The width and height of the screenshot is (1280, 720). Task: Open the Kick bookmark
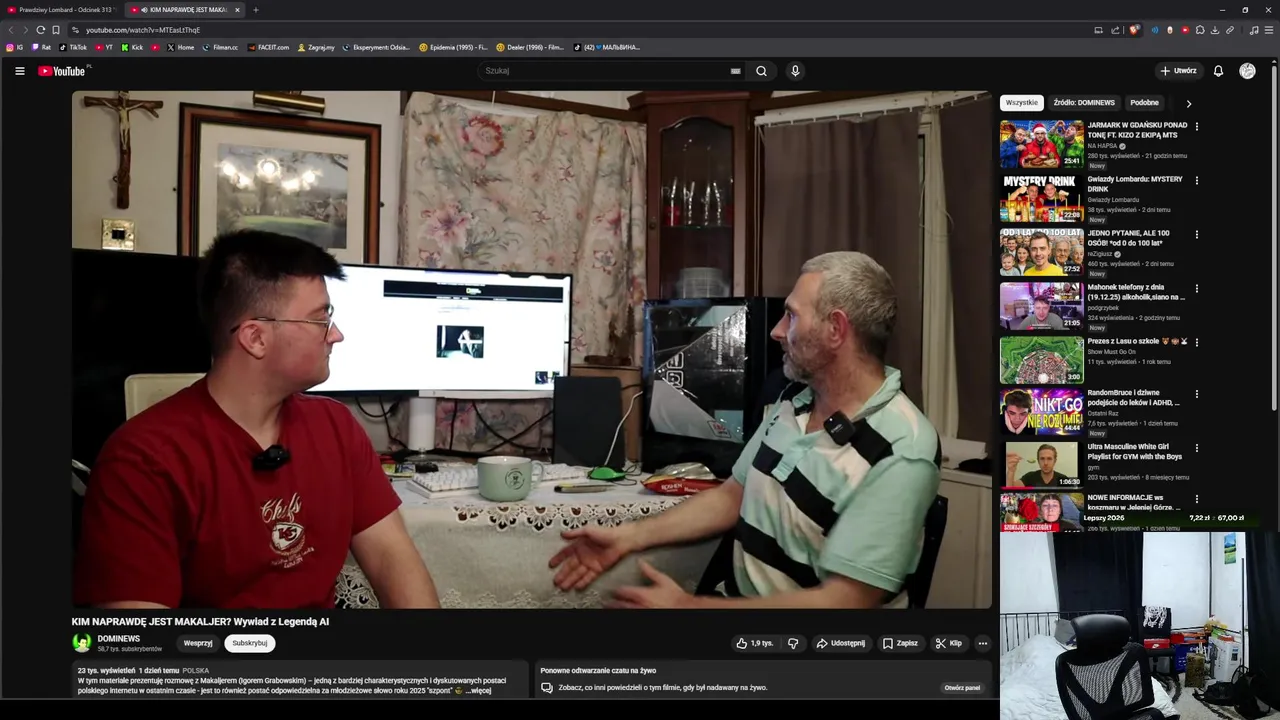click(x=132, y=47)
